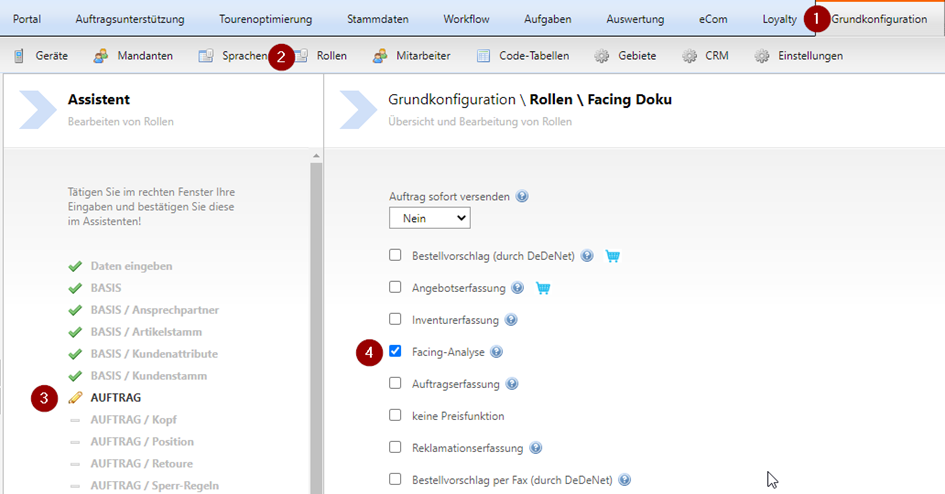The image size is (945, 494).
Task: Open the Loyalty tab
Action: 779,19
